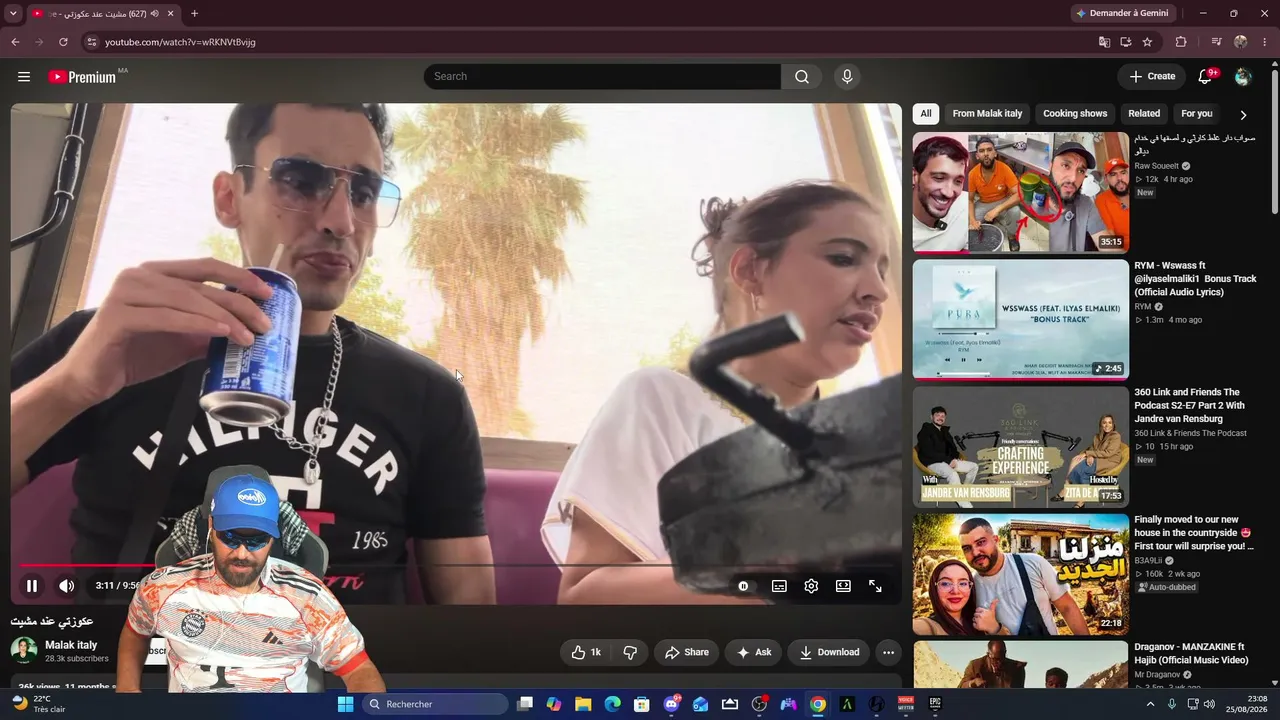
Task: Open a new browser tab
Action: (194, 14)
